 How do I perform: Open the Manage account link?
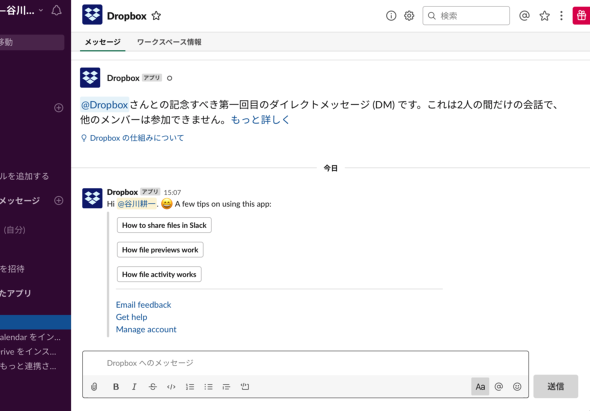pos(146,329)
